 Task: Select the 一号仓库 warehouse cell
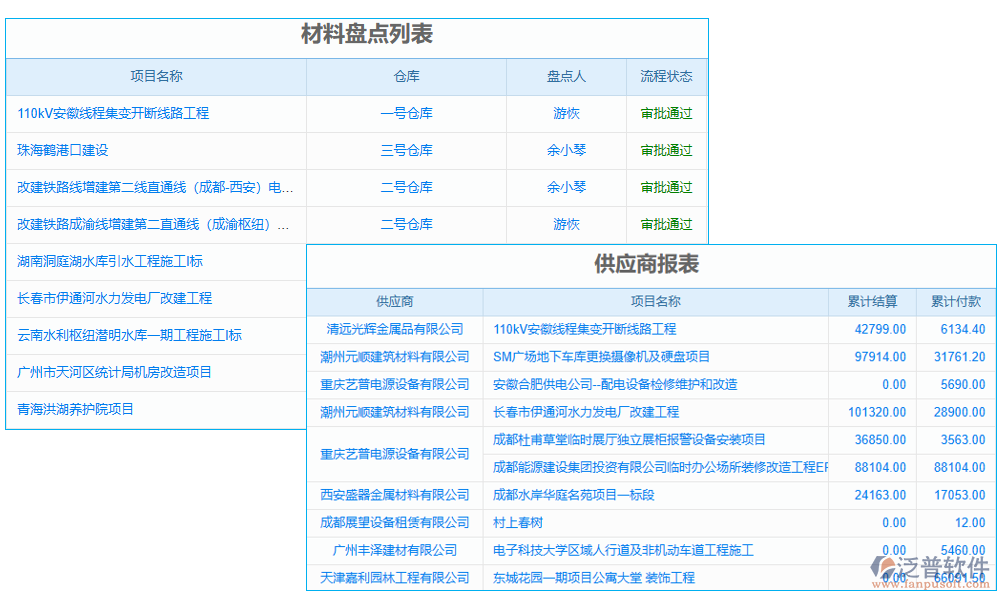click(406, 113)
